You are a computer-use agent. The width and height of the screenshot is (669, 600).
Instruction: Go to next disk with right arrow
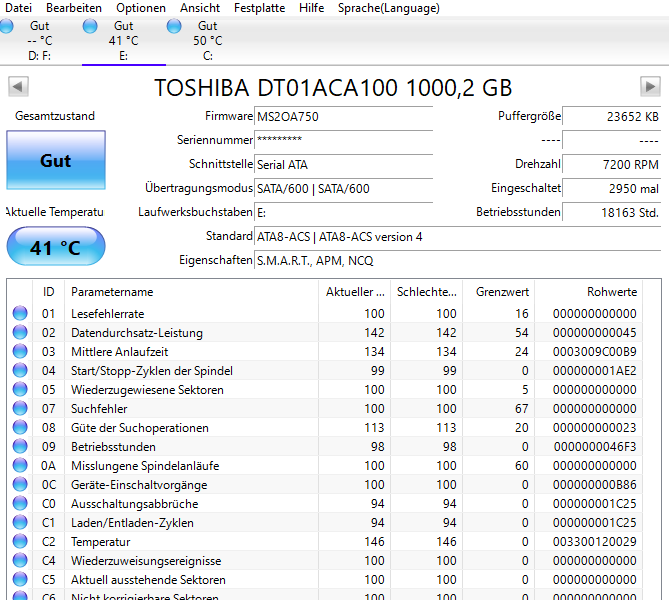[650, 87]
